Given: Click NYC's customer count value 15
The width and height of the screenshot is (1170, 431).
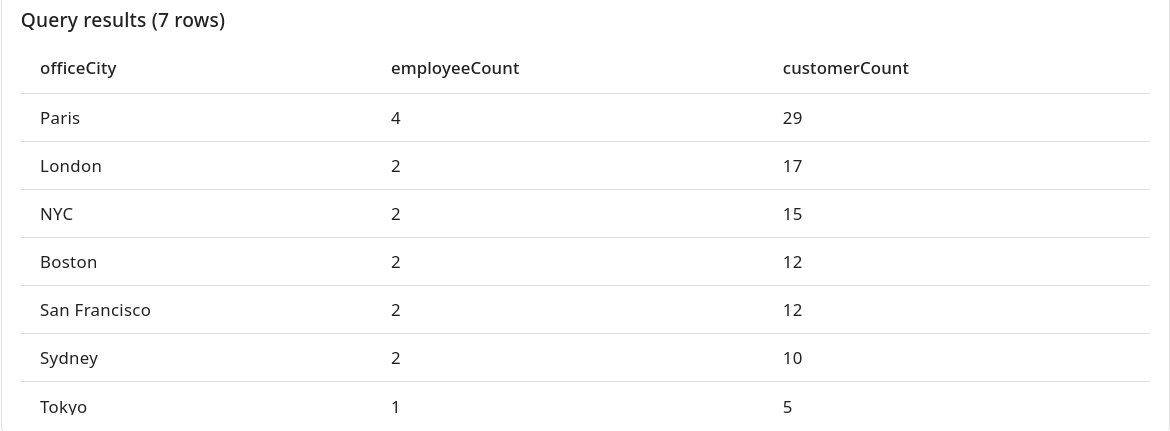Looking at the screenshot, I should point(793,214).
